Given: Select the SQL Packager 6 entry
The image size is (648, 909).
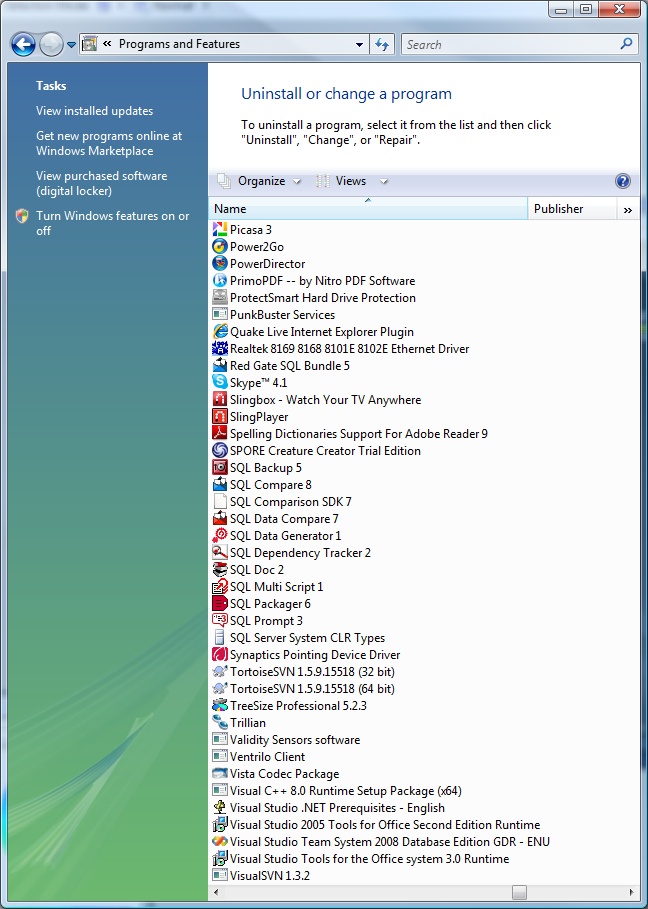Looking at the screenshot, I should [262, 603].
